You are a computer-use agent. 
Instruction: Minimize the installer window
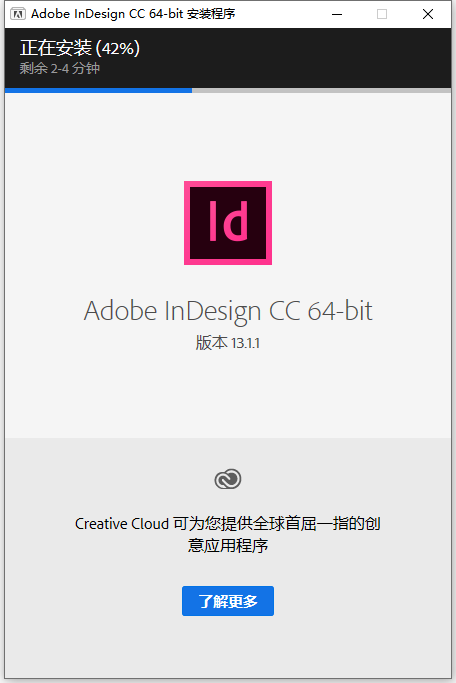[x=337, y=14]
